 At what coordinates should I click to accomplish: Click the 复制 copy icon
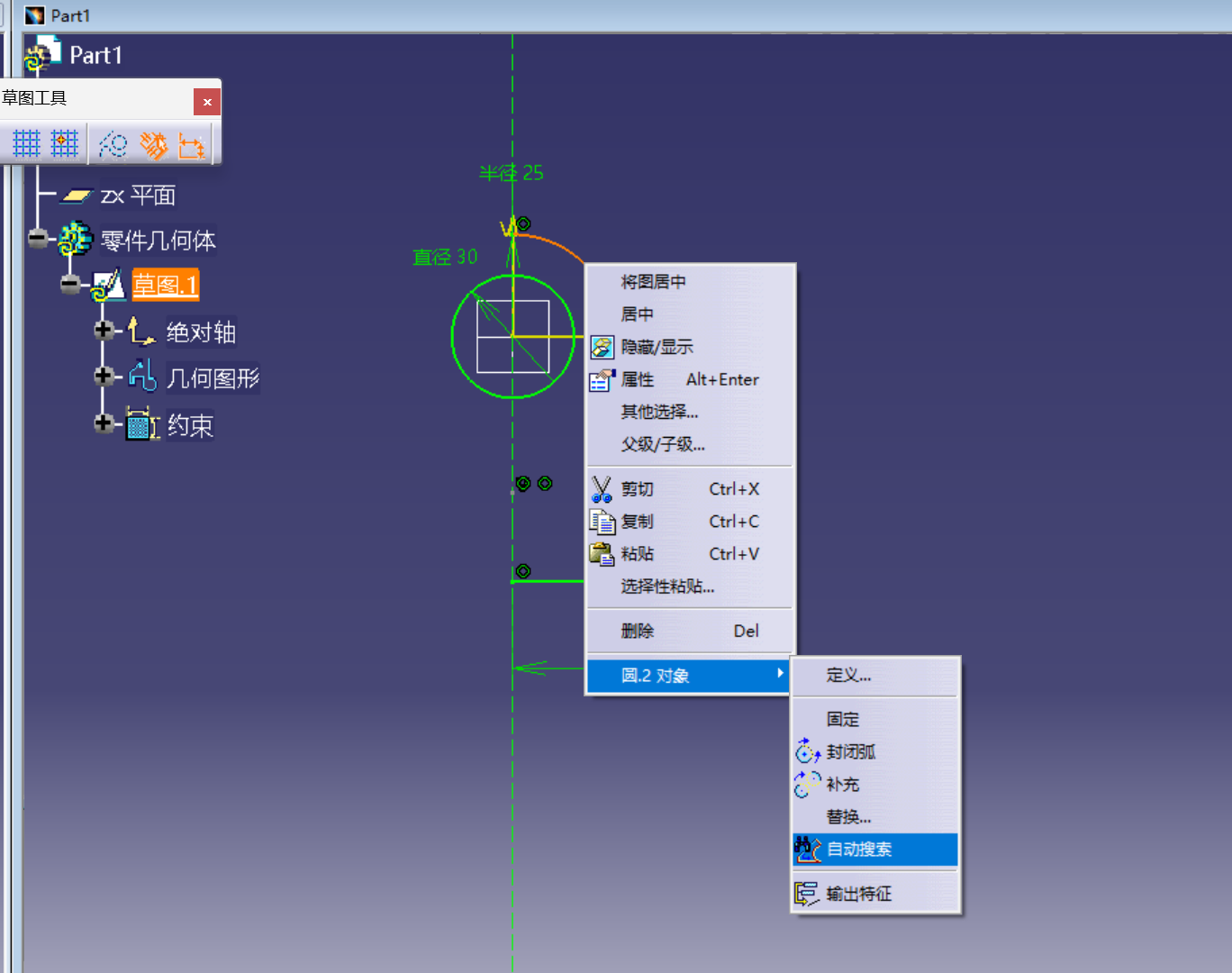pyautogui.click(x=602, y=522)
